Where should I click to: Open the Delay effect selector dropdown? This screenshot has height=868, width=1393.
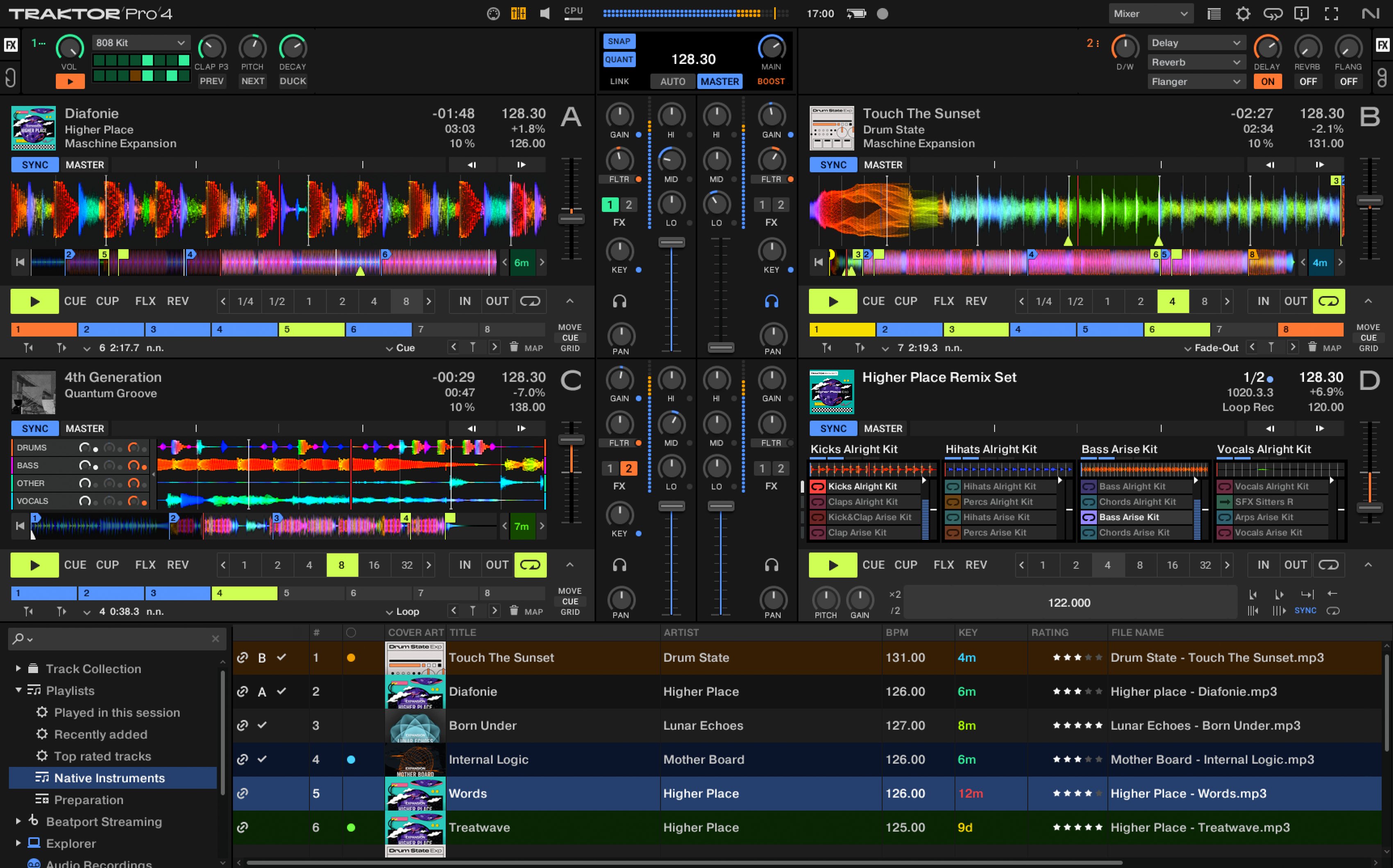coord(1196,42)
